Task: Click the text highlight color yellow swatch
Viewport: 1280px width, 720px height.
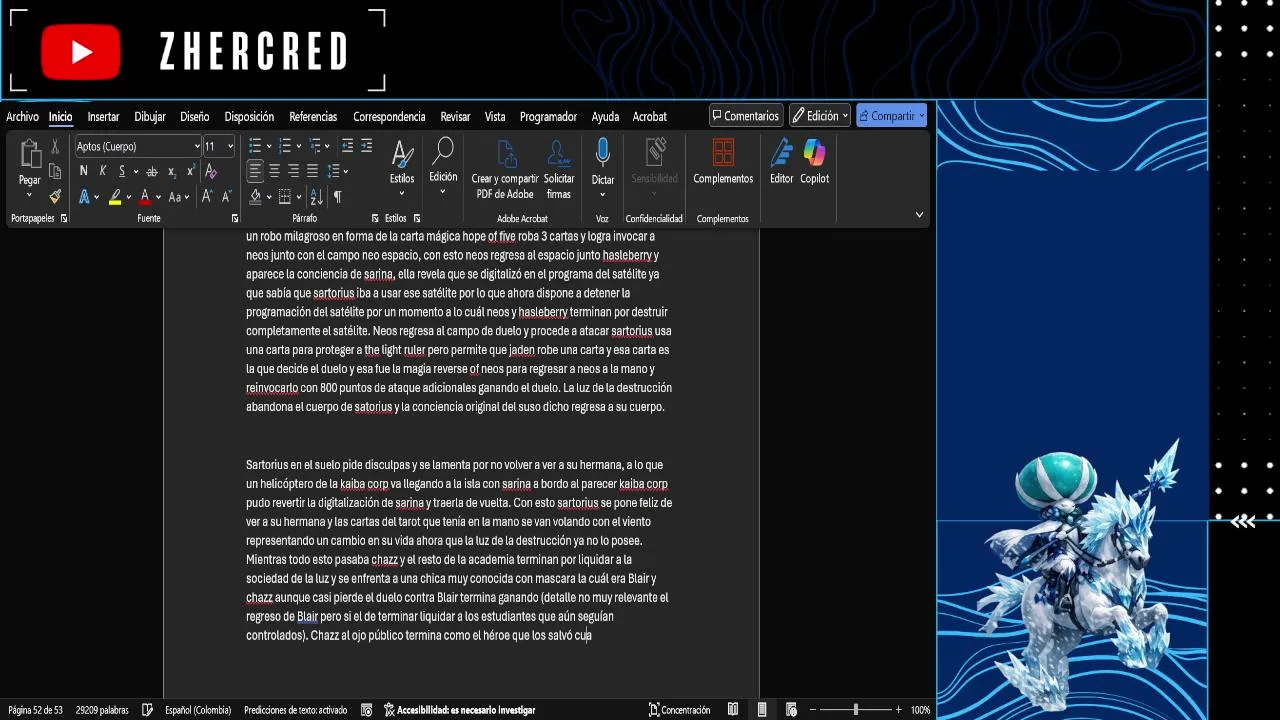Action: pos(115,197)
